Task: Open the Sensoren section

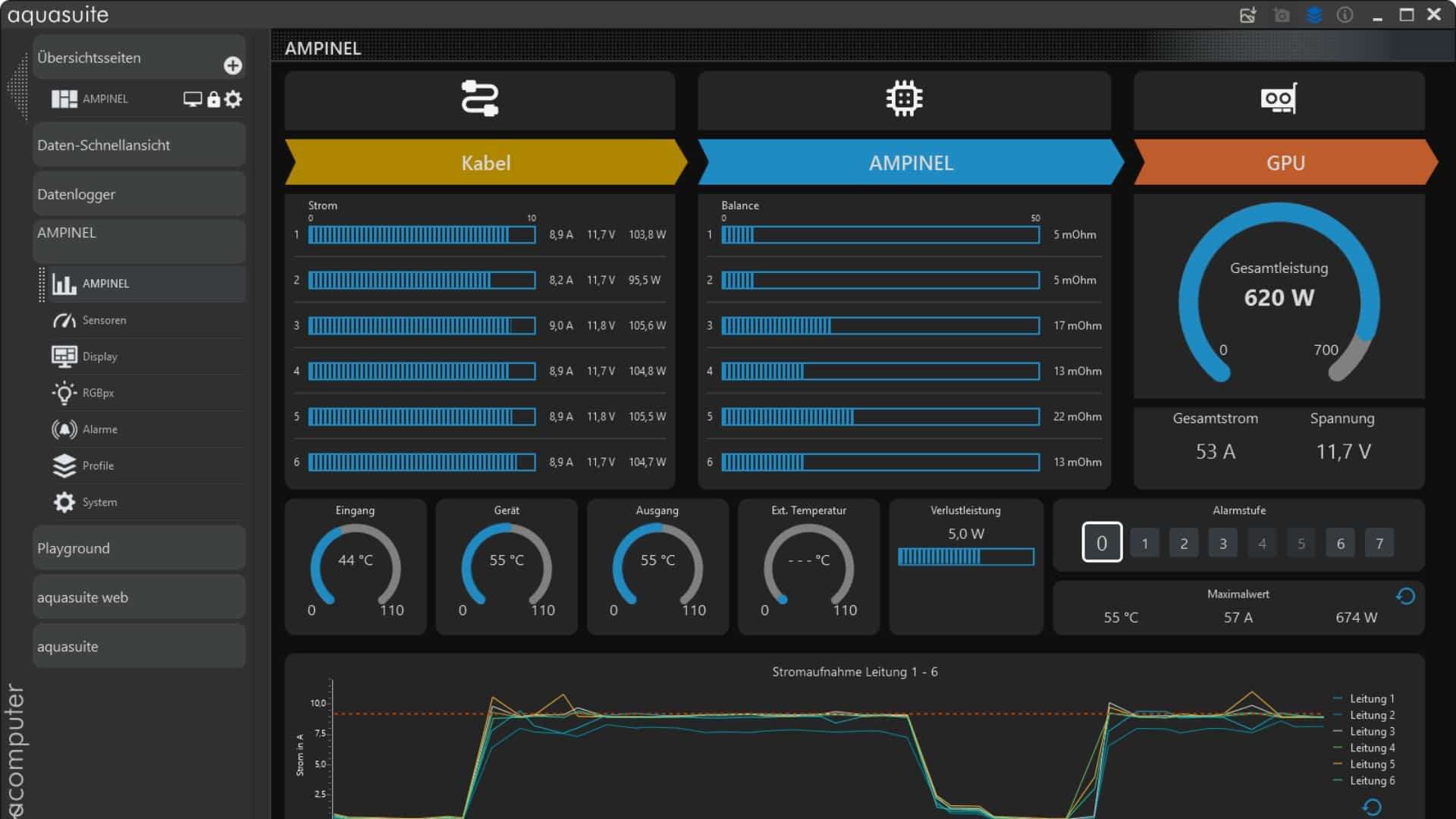Action: pos(104,321)
